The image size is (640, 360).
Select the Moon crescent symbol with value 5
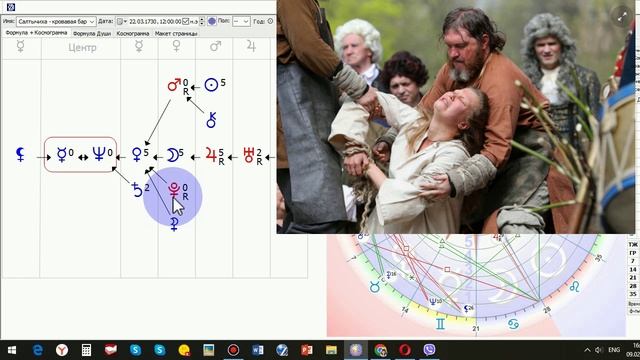click(173, 155)
